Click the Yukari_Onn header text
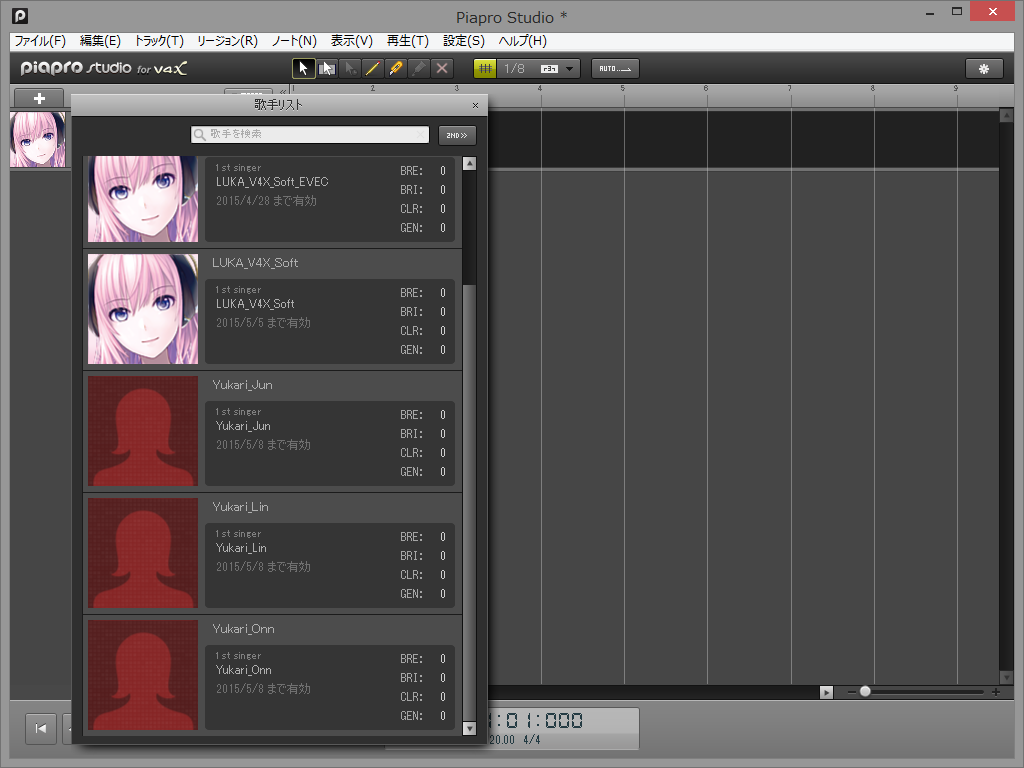This screenshot has height=768, width=1024. coord(243,630)
